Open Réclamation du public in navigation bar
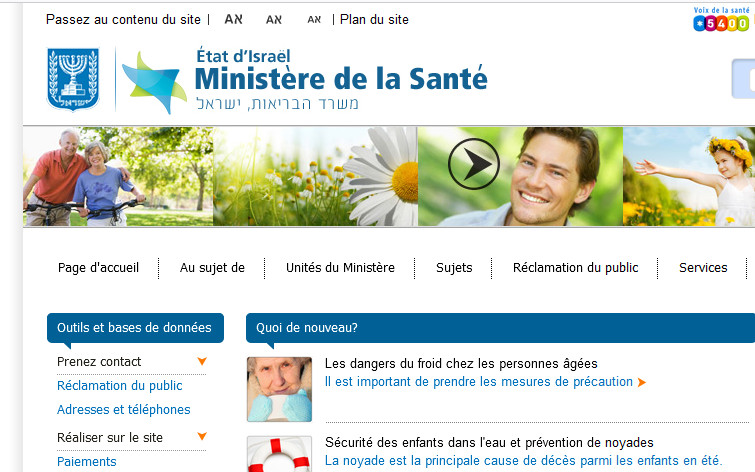 [575, 268]
